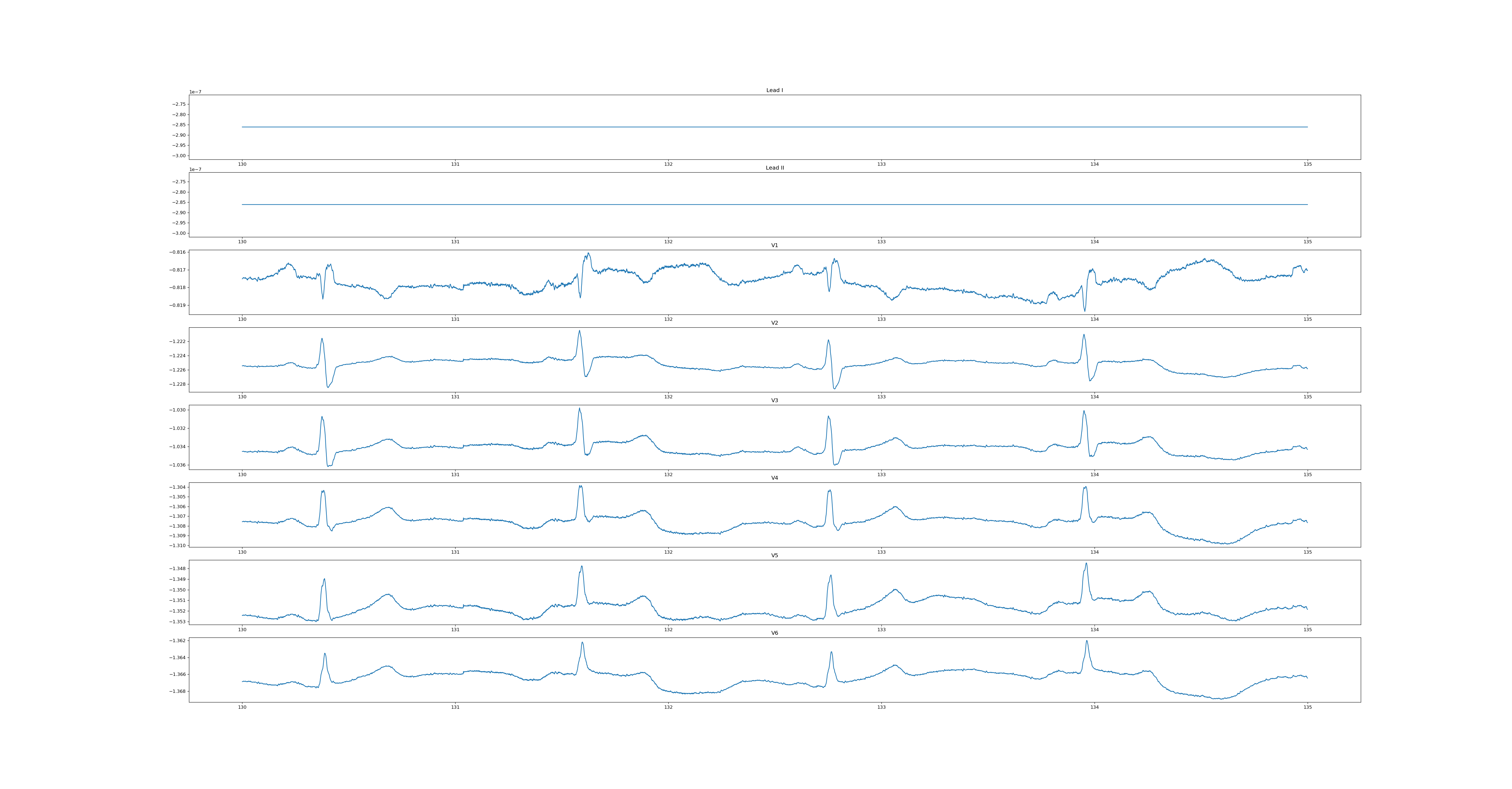Click the -1.362 y-axis label on V6
The width and height of the screenshot is (1512, 789).
178,641
